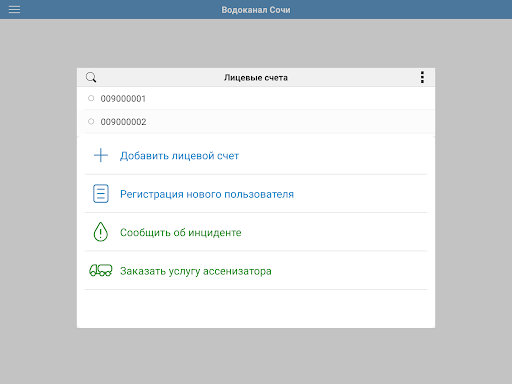Click the sewage truck icon
Screen dimensions: 512x384
click(101, 270)
